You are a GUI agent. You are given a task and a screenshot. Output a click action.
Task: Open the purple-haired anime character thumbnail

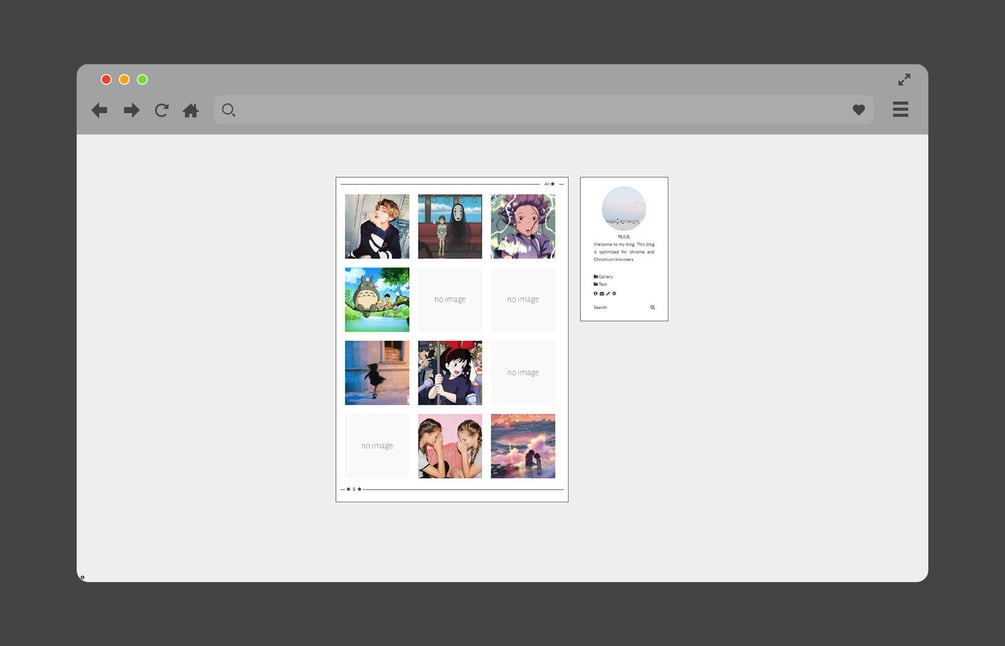point(523,226)
